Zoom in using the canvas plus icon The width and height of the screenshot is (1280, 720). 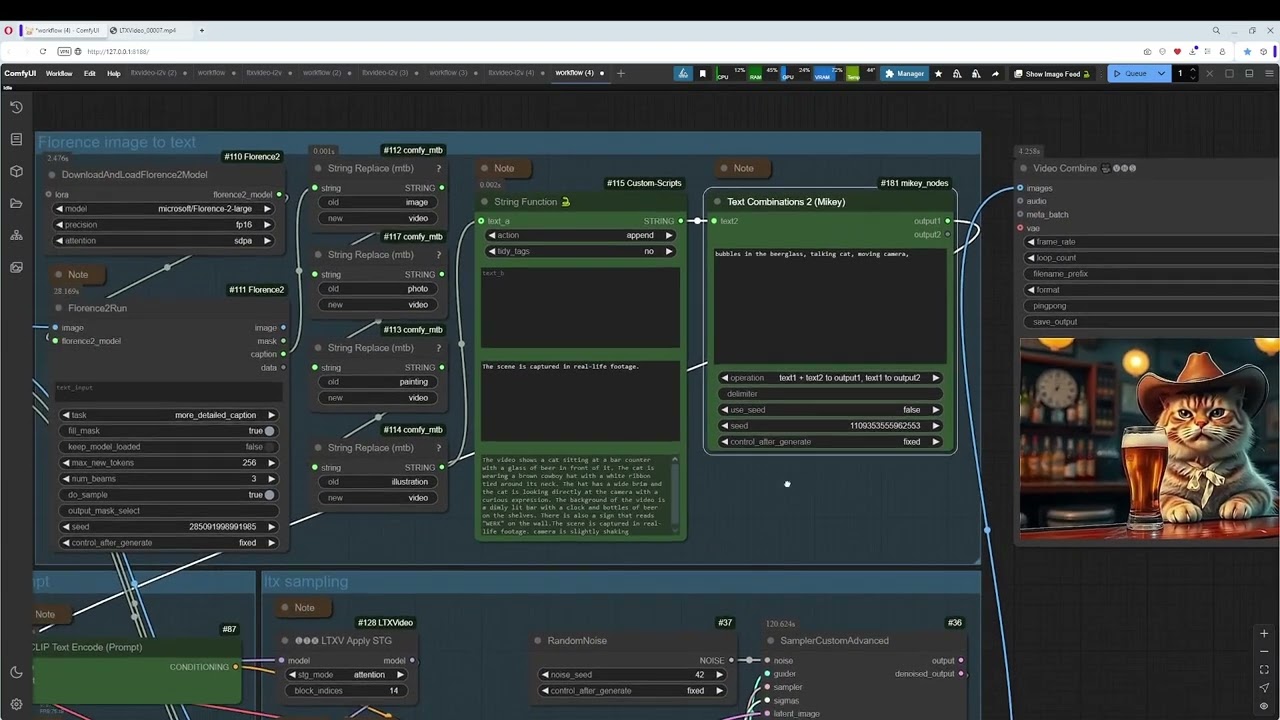pos(1264,633)
